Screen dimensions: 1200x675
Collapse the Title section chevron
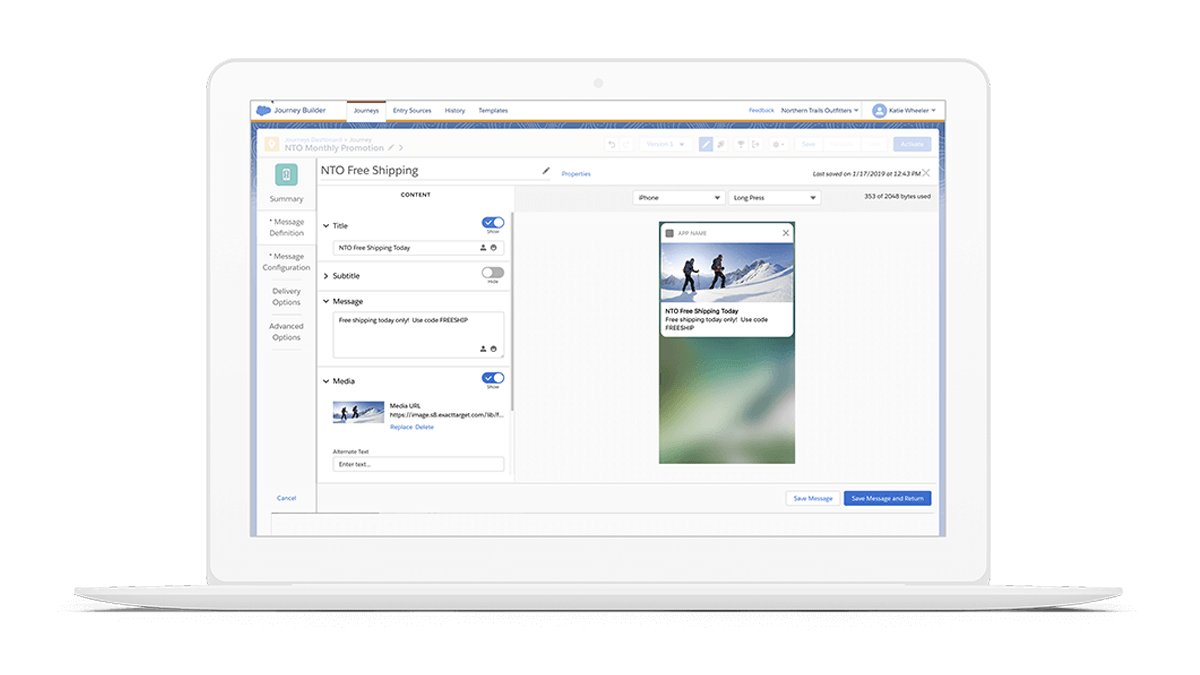pos(326,226)
